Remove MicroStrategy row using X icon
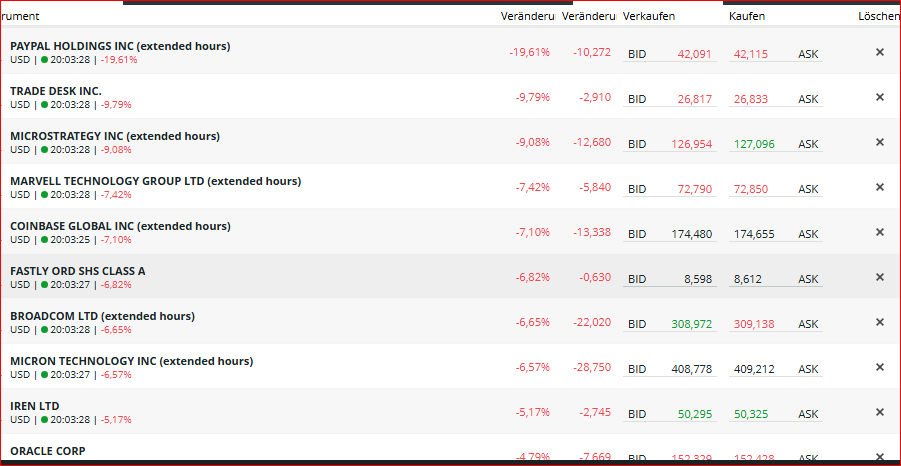Image resolution: width=901 pixels, height=466 pixels. tap(880, 142)
